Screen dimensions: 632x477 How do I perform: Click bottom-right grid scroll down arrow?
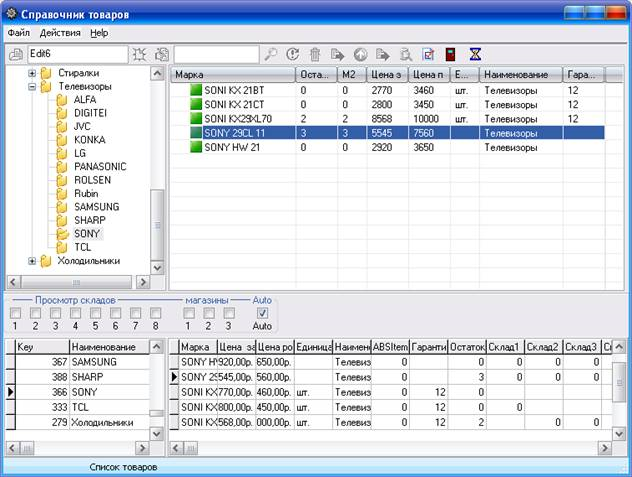click(619, 434)
